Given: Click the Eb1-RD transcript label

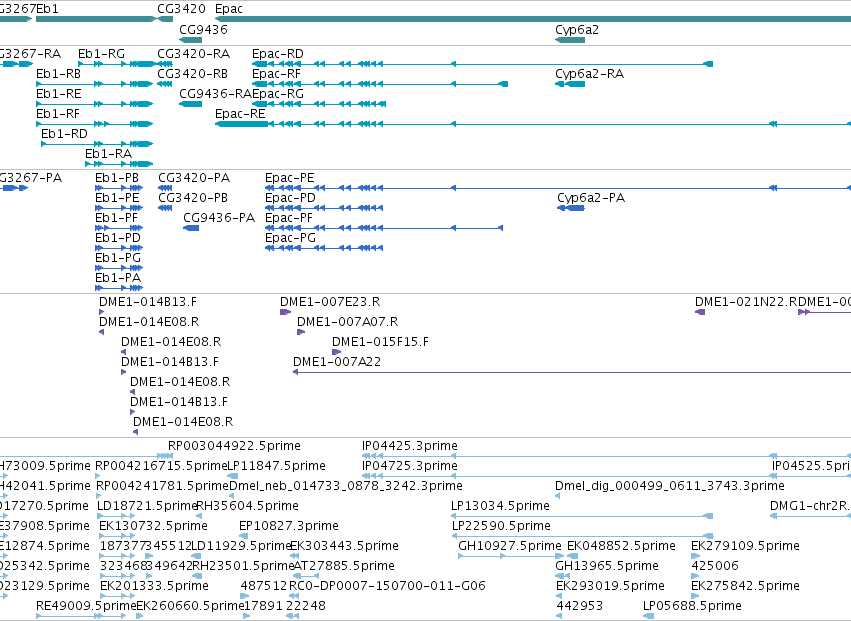Looking at the screenshot, I should (x=64, y=134).
